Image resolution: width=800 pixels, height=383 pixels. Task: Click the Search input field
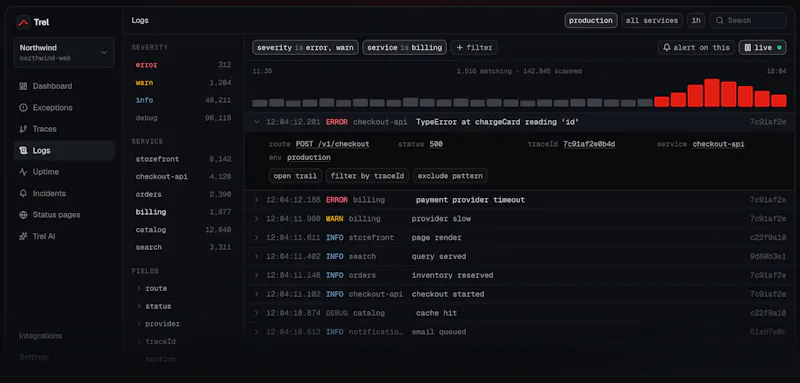pos(748,20)
